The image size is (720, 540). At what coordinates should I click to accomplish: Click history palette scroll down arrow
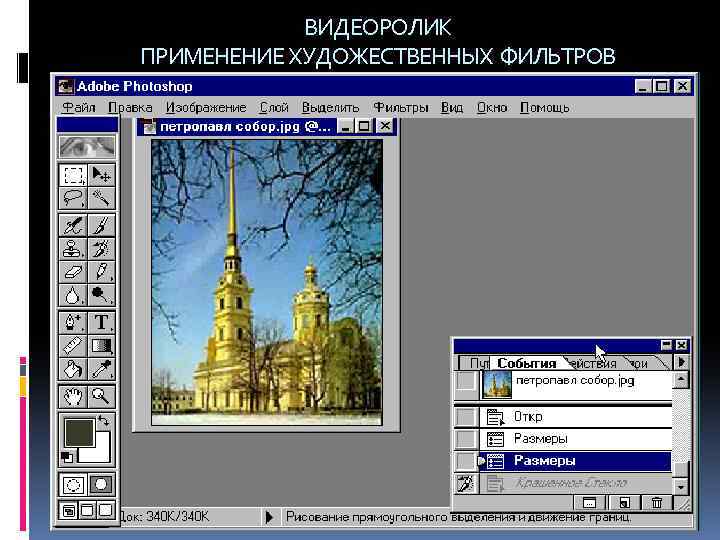point(681,486)
